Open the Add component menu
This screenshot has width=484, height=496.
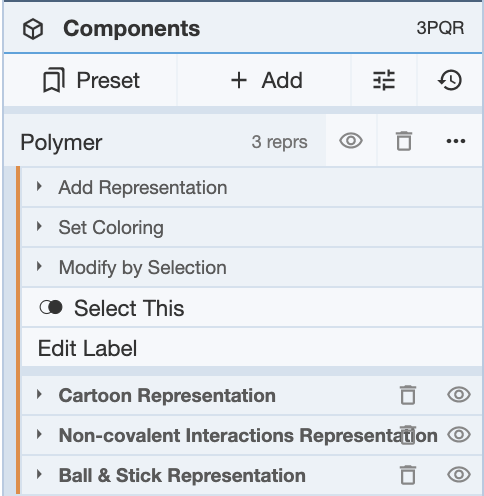[267, 80]
